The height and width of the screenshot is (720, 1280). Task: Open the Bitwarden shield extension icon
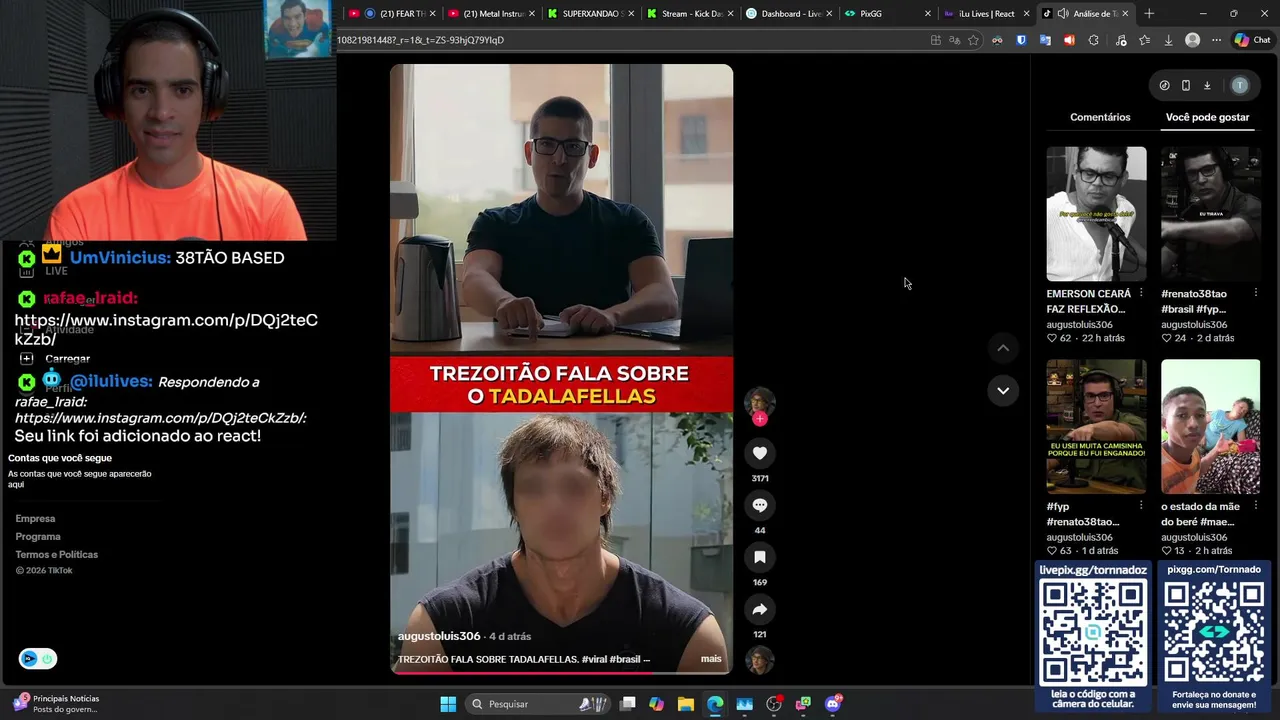coord(1021,40)
